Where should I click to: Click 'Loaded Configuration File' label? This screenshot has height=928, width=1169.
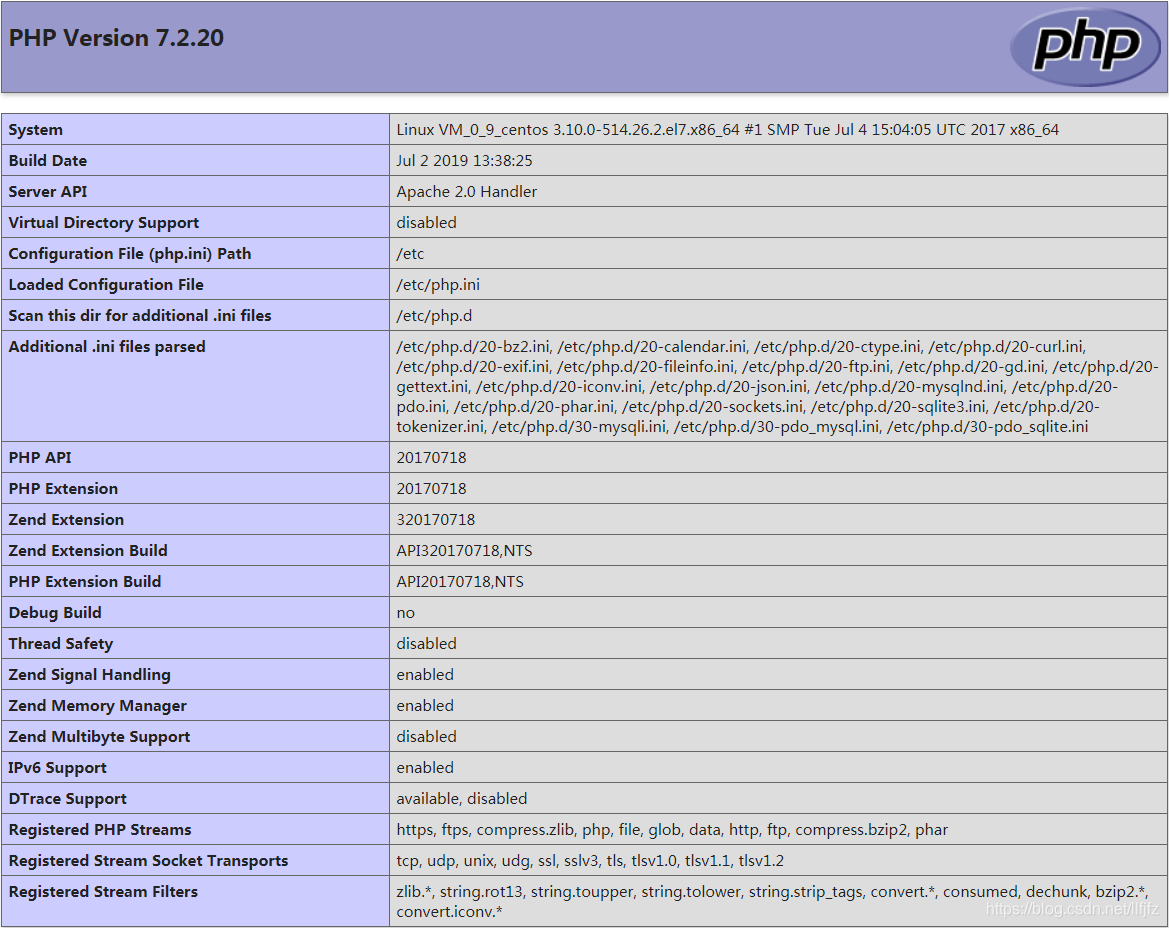tap(106, 285)
